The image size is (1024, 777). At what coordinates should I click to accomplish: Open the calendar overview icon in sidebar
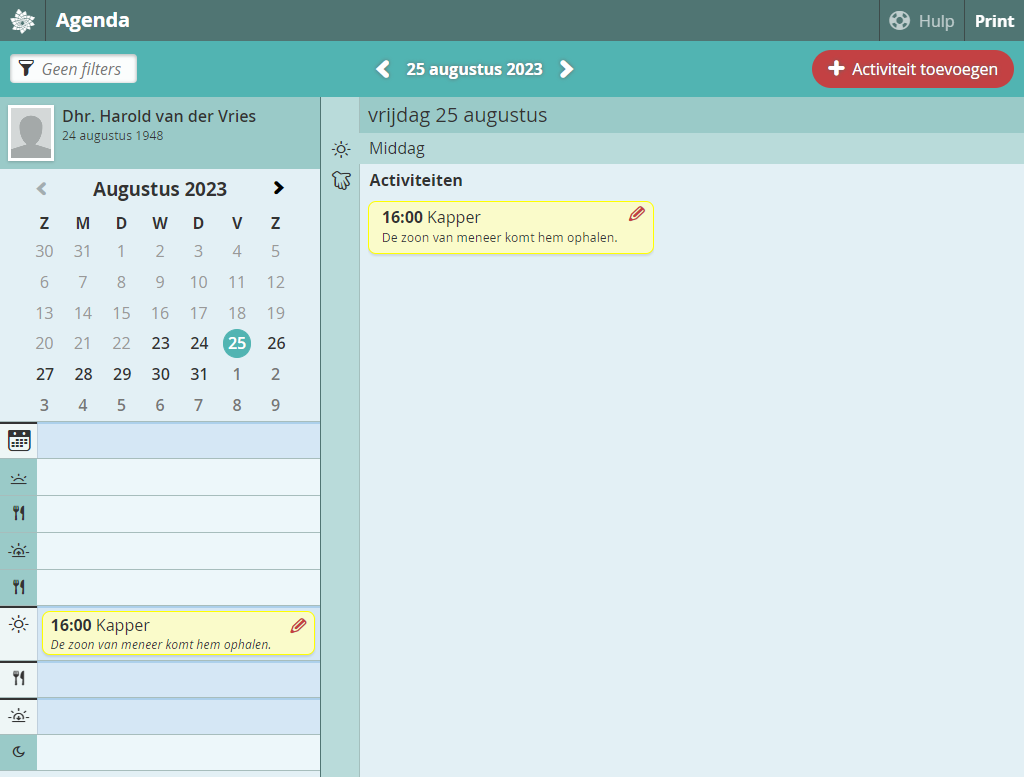(19, 440)
